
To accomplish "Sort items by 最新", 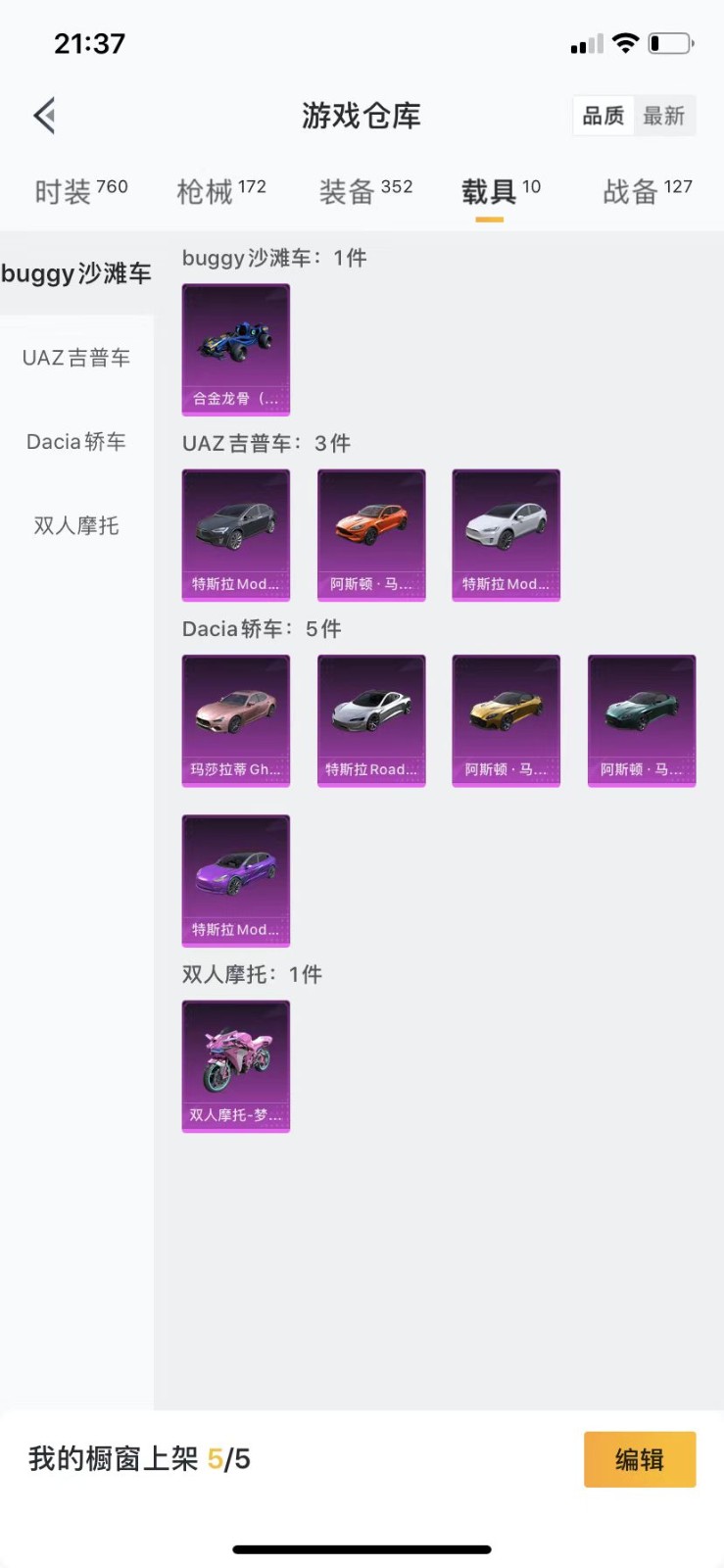I will point(664,116).
